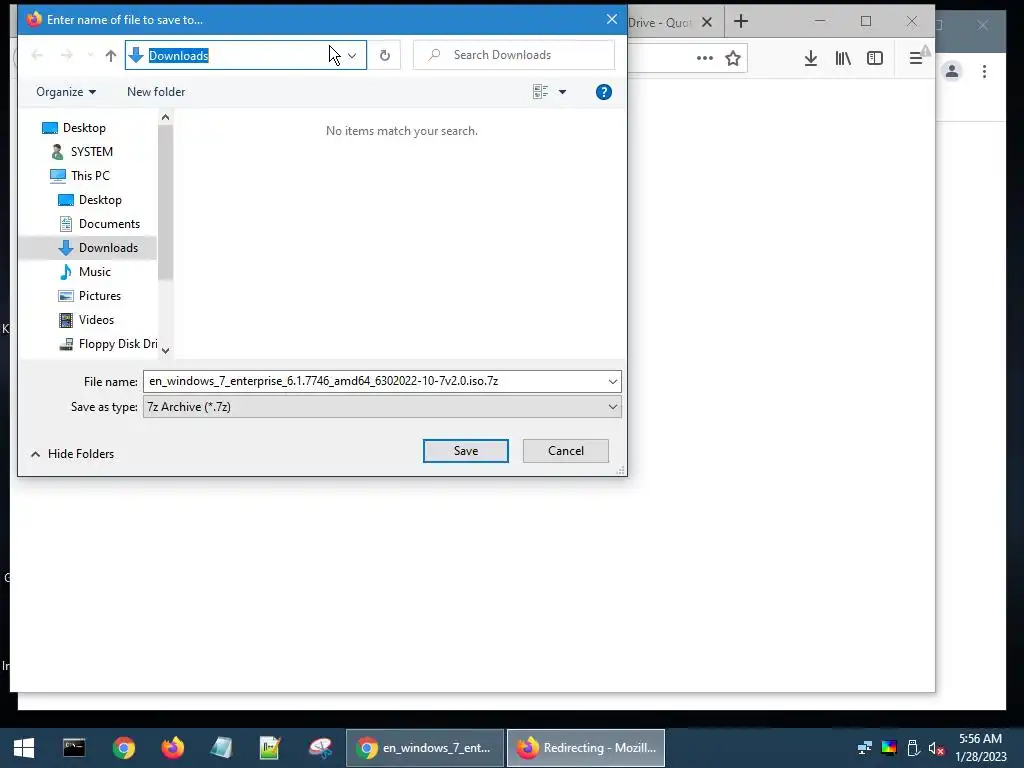
Task: Click in Search Downloads field
Action: [x=514, y=56]
